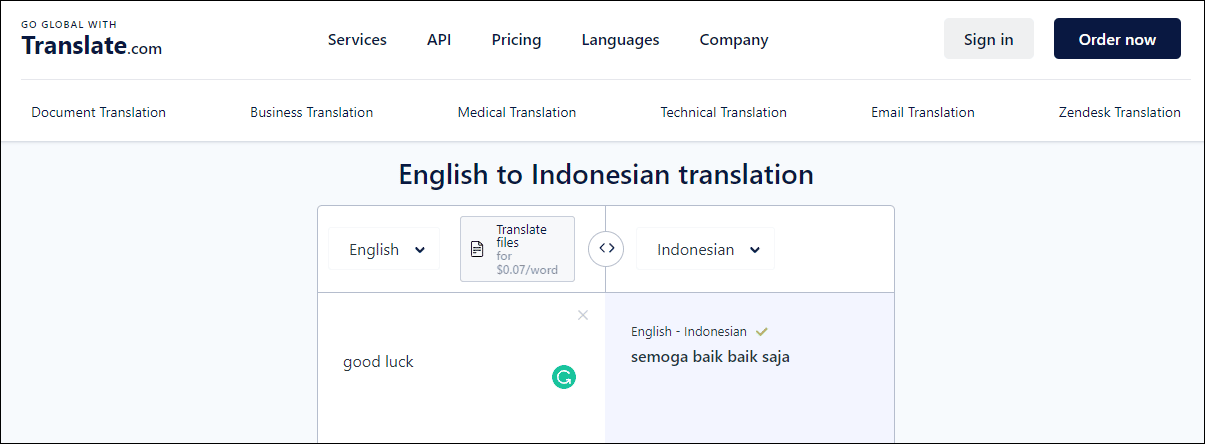Viewport: 1205px width, 444px height.
Task: Click the 'English to Indonesian translation' heading
Action: pos(606,174)
